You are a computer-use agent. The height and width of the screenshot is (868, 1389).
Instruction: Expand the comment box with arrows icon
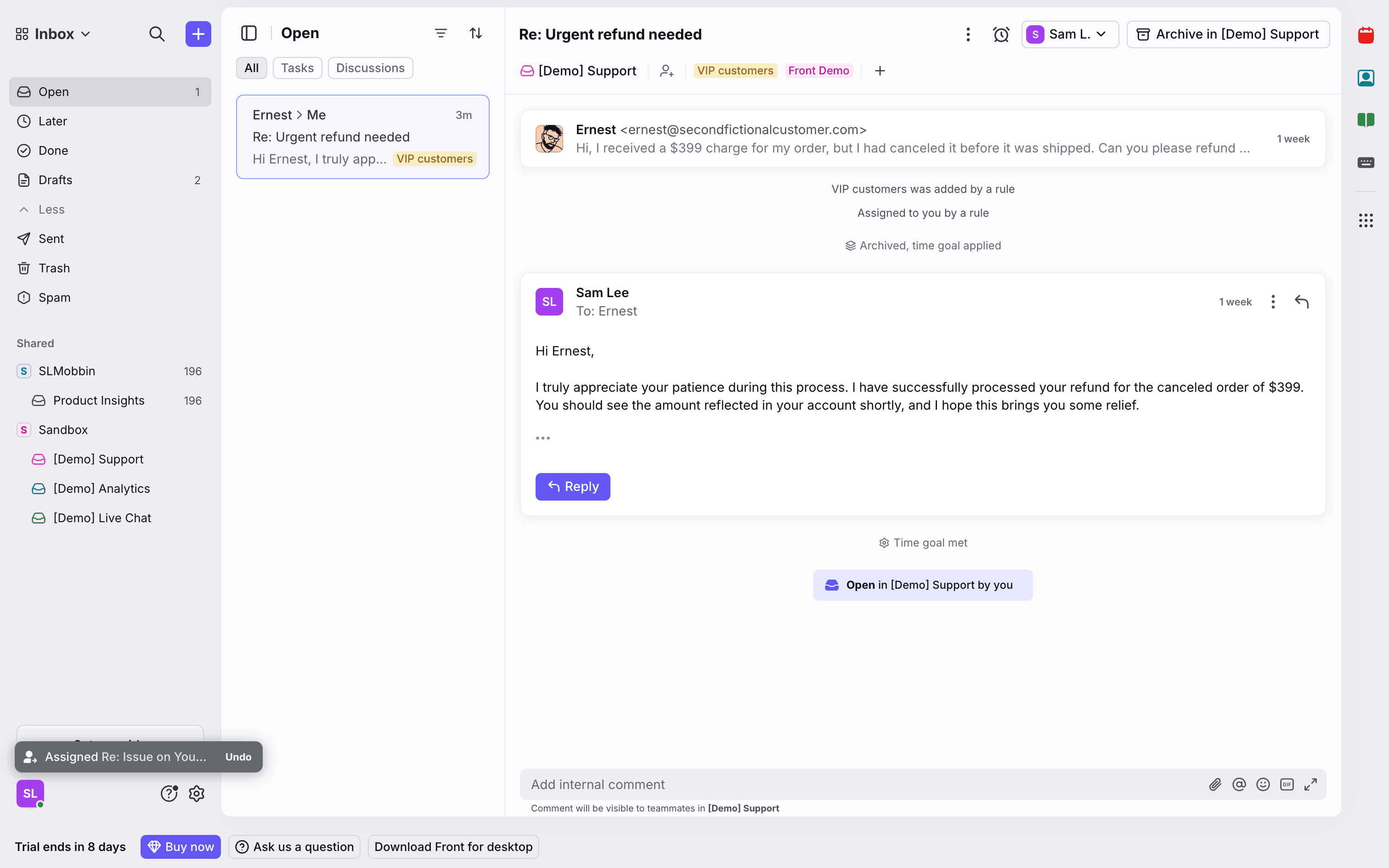coord(1310,784)
